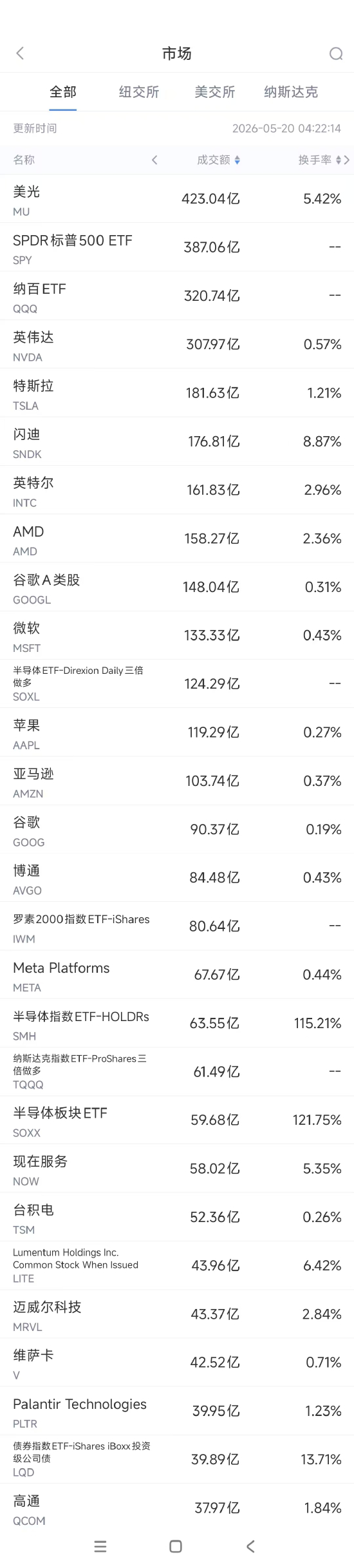Tap the back arrow in the header
Image resolution: width=354 pixels, height=1568 pixels.
point(20,53)
